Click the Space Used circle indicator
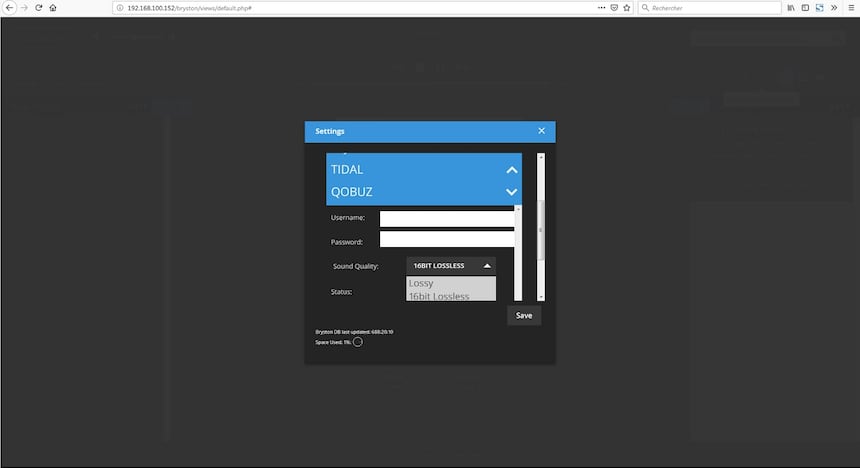Image resolution: width=860 pixels, height=468 pixels. click(x=358, y=342)
